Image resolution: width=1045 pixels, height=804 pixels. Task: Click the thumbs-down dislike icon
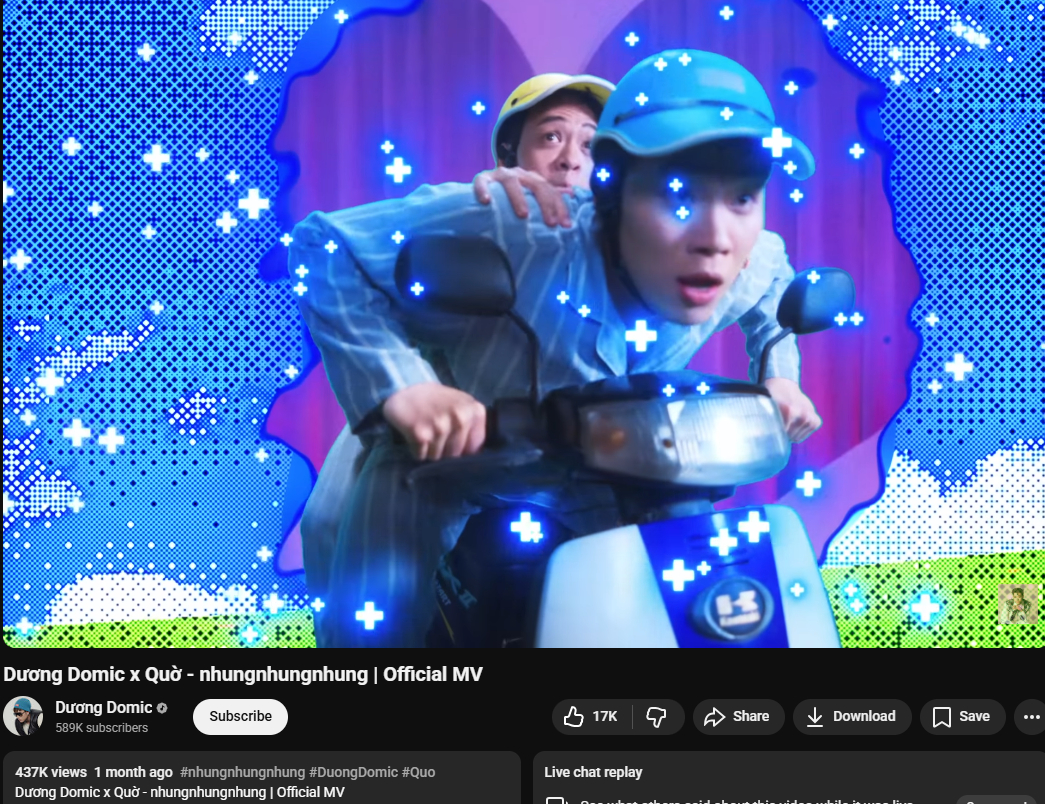pyautogui.click(x=657, y=716)
